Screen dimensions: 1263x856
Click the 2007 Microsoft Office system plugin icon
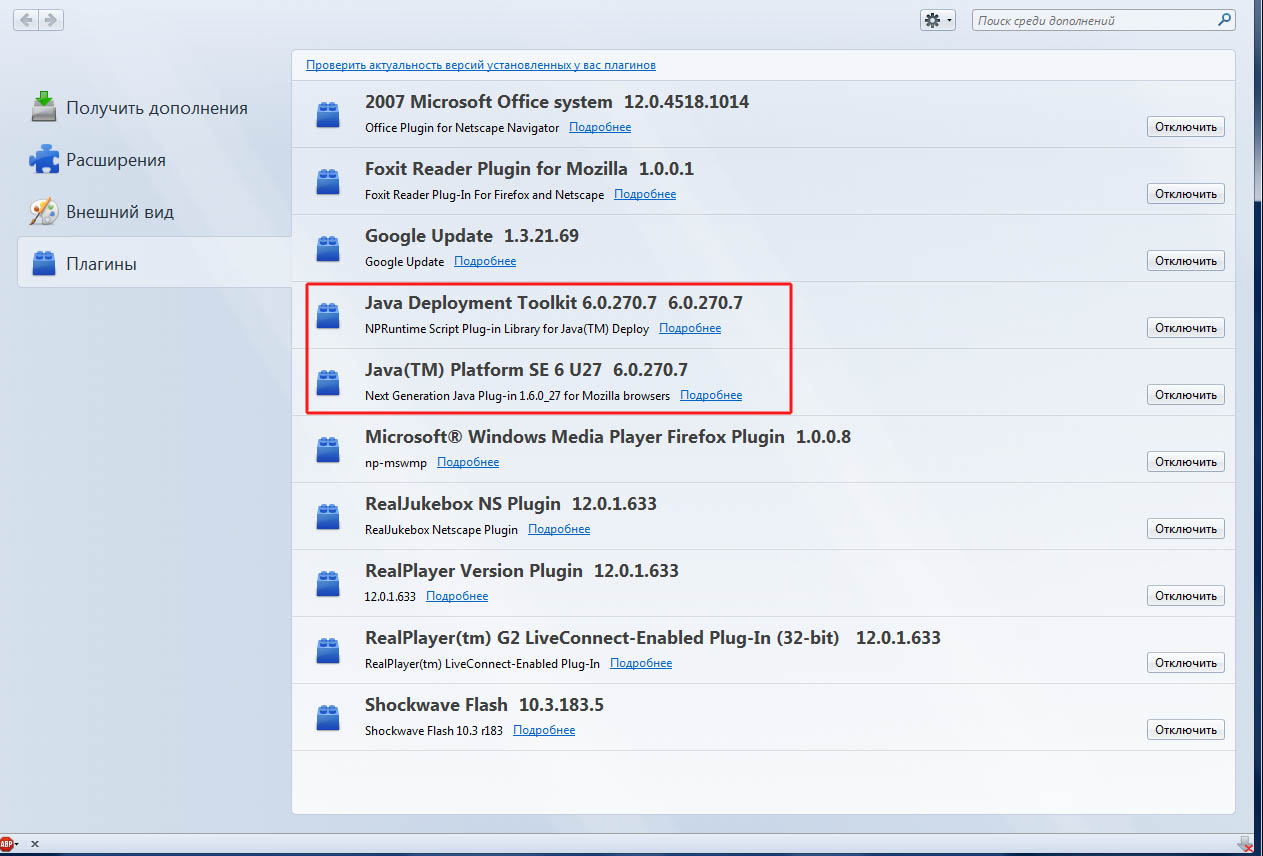(327, 114)
